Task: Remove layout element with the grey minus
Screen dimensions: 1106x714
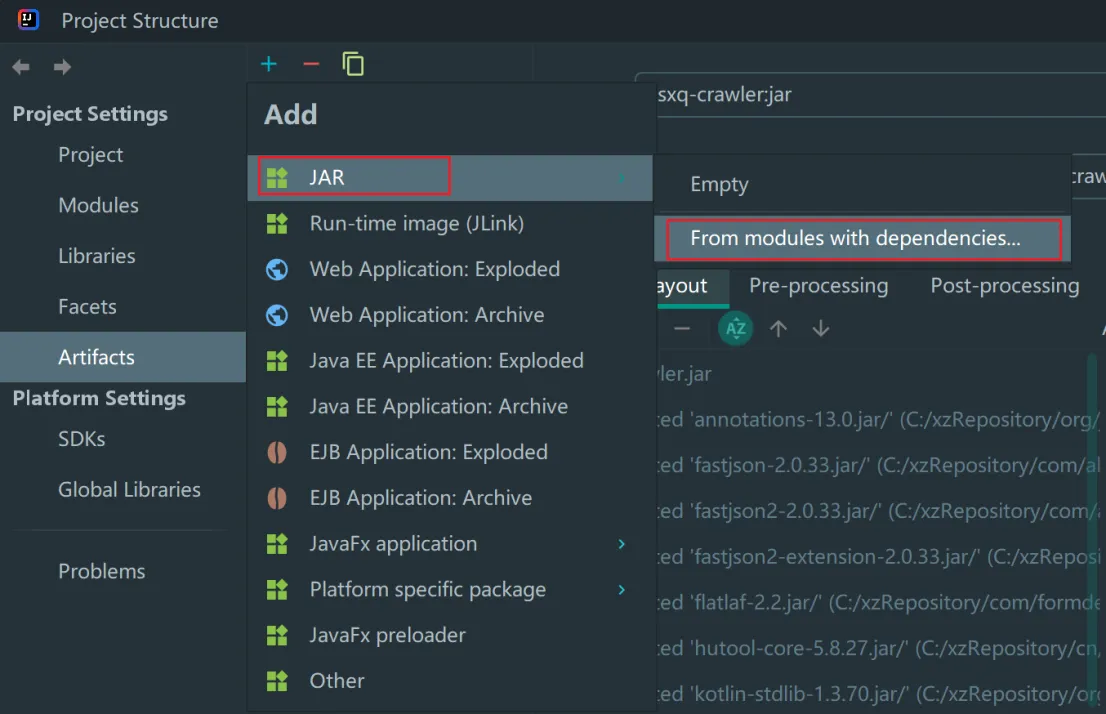Action: [682, 329]
